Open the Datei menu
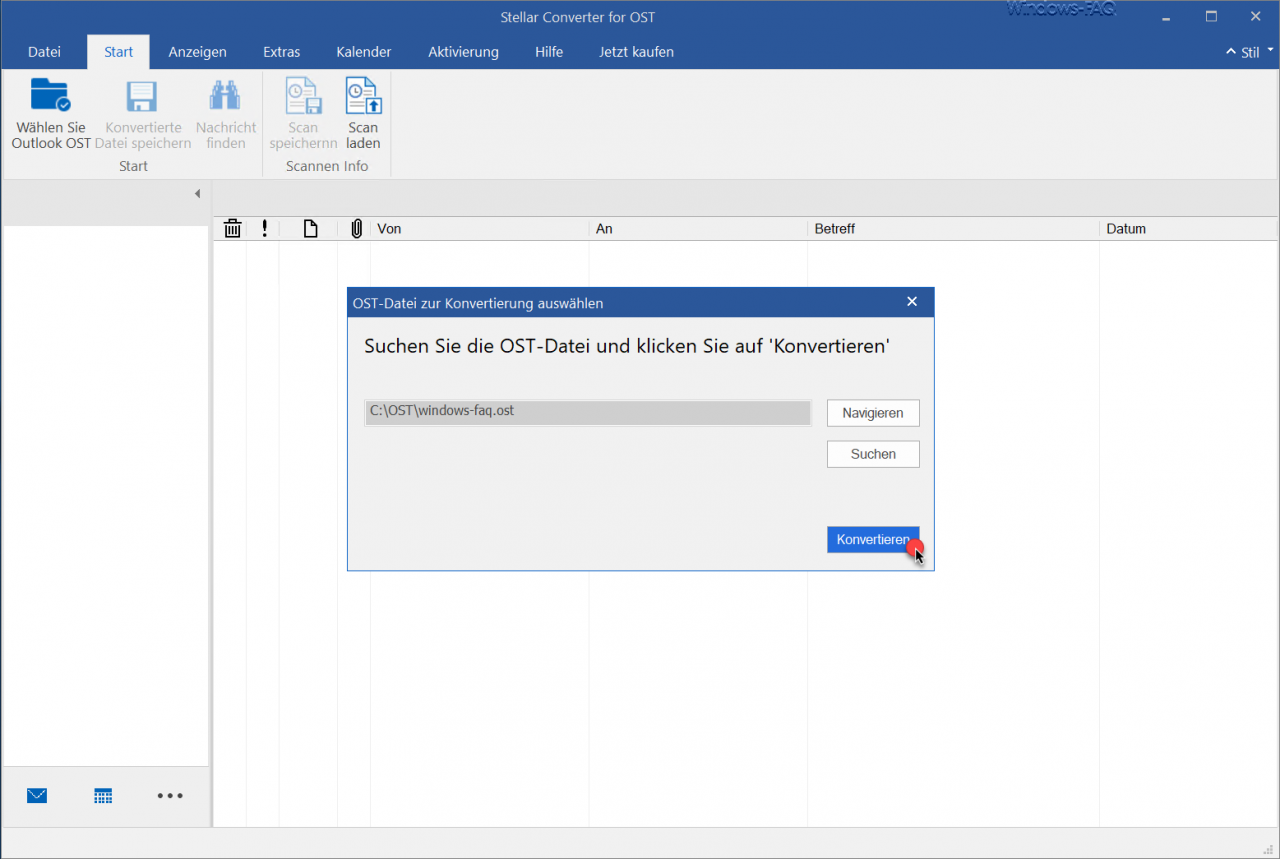Viewport: 1280px width, 859px height. [44, 52]
